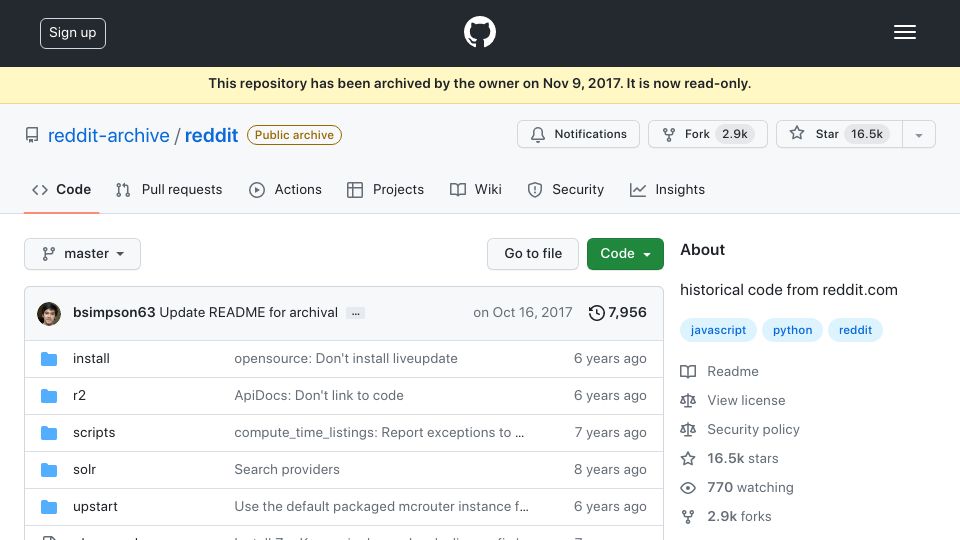Screen dimensions: 960x540
Task: View the 7,956 commits history
Action: click(617, 313)
